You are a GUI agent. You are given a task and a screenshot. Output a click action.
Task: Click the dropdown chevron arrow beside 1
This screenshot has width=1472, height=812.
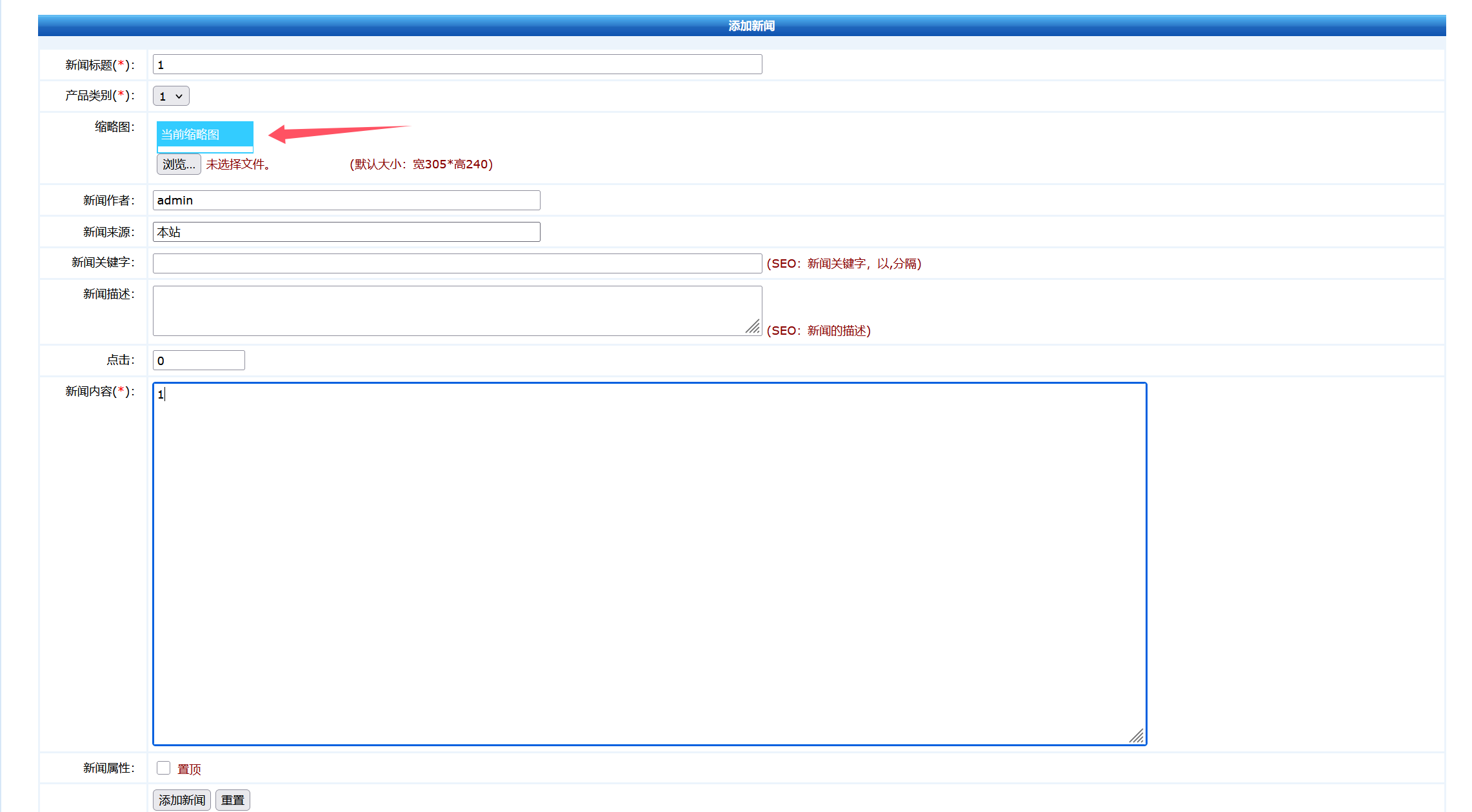pos(179,96)
